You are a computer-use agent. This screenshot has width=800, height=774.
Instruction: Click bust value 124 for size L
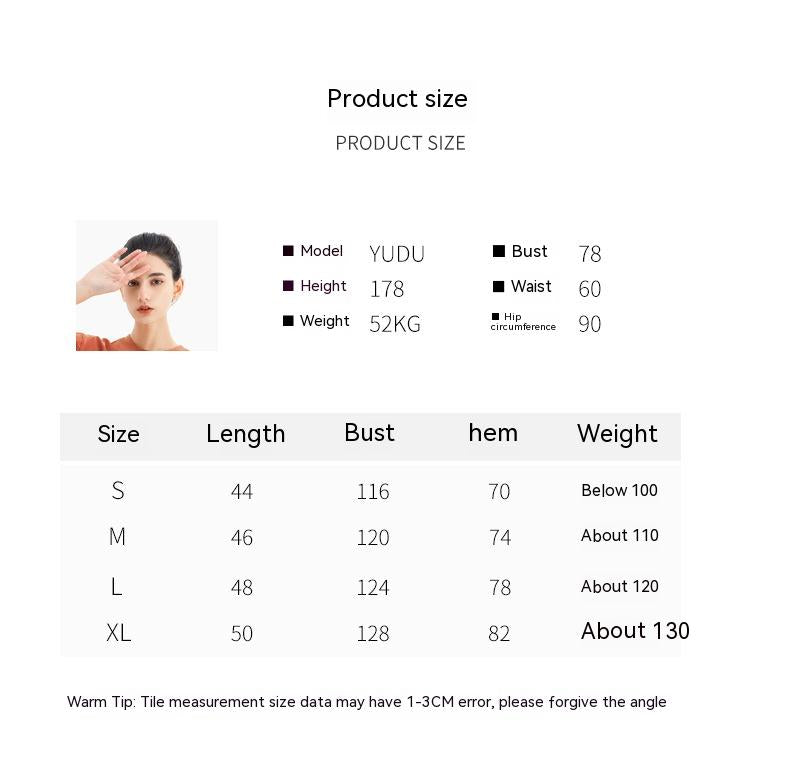pos(373,588)
